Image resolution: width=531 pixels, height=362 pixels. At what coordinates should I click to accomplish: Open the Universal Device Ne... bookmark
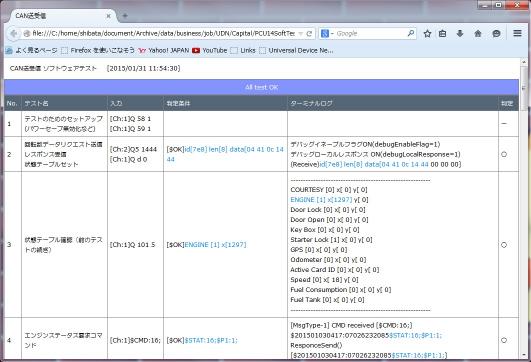click(x=296, y=50)
